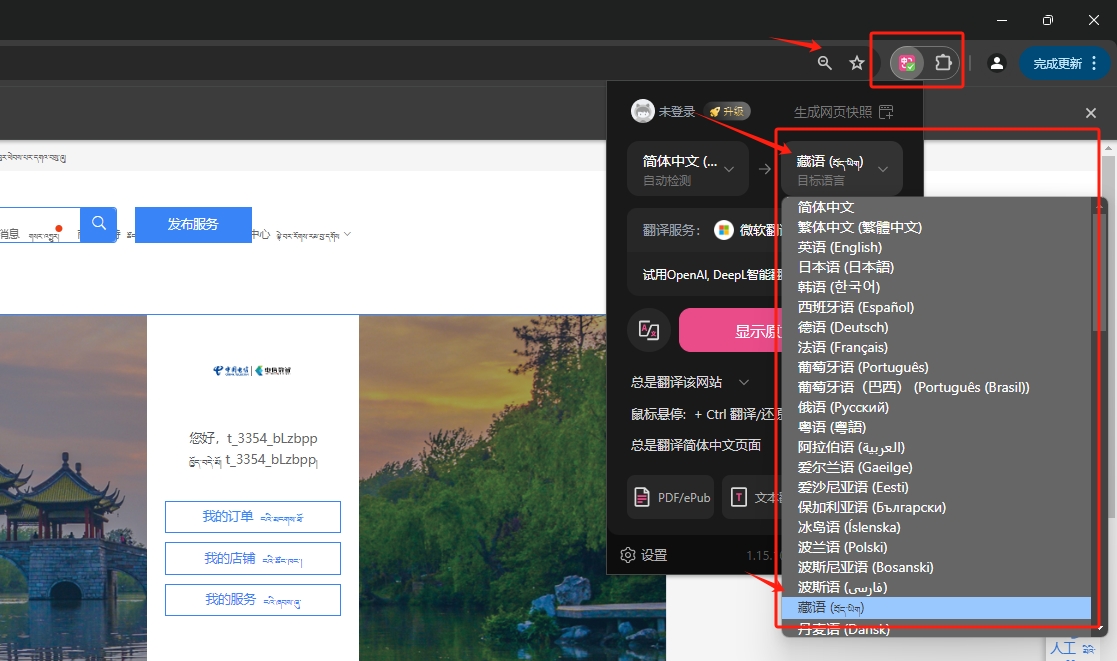
Task: Bookmark this page with the star icon
Action: point(857,63)
